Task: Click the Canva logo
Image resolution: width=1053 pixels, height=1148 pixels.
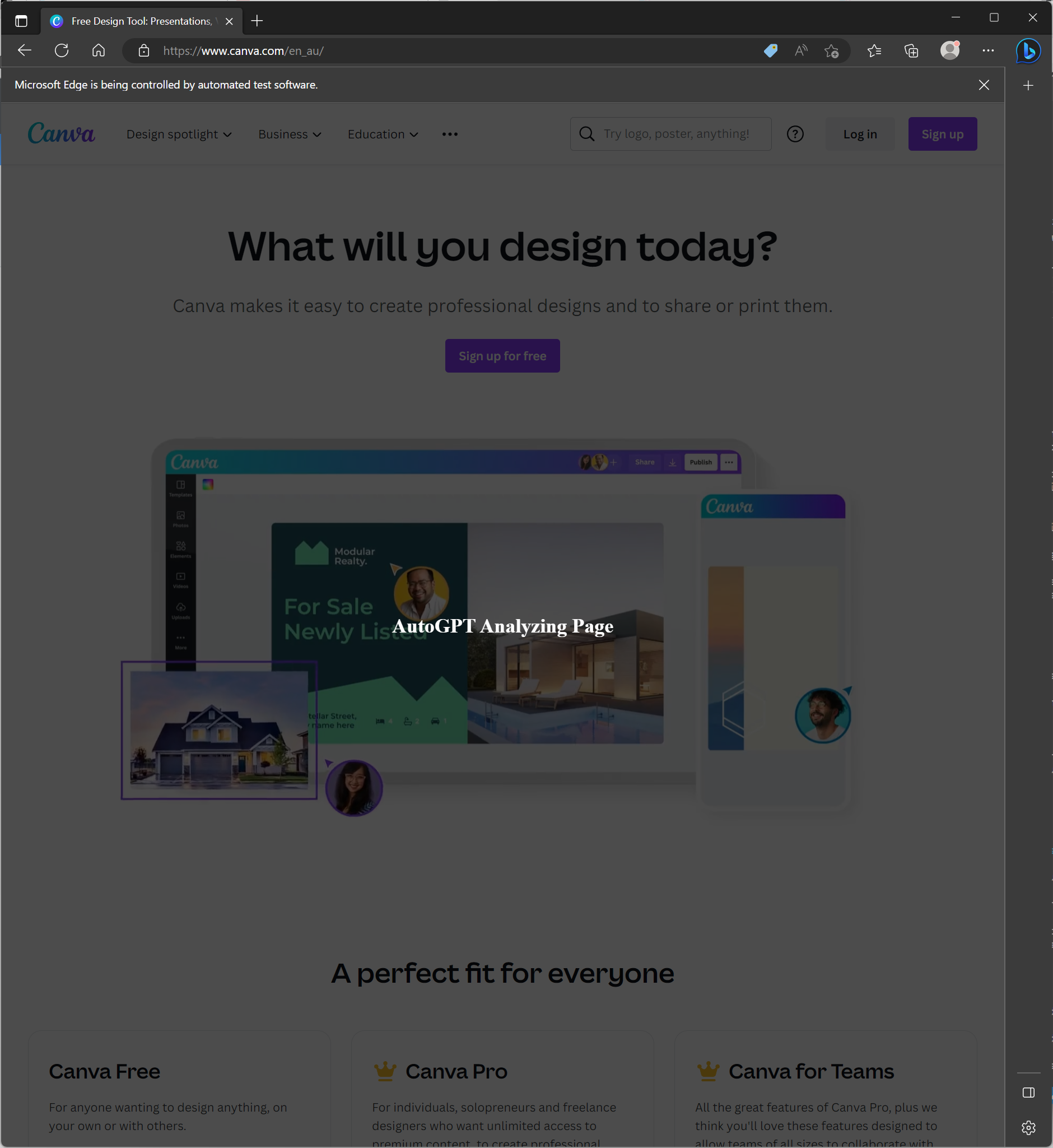Action: (61, 133)
